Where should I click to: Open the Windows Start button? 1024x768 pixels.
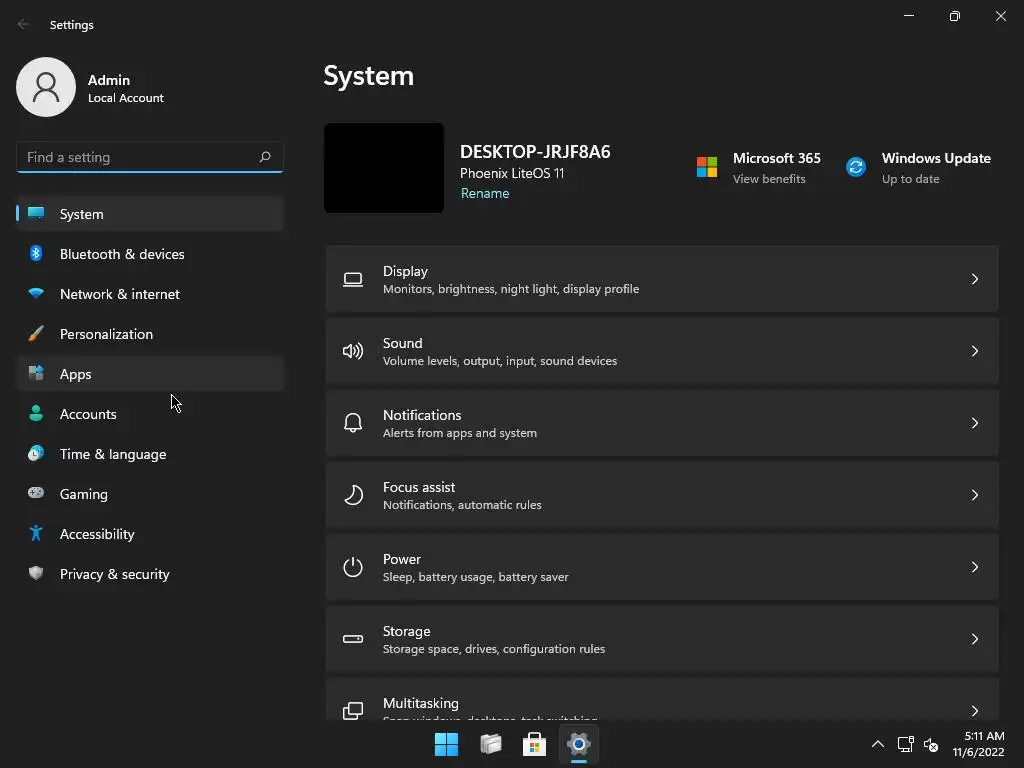pyautogui.click(x=447, y=744)
